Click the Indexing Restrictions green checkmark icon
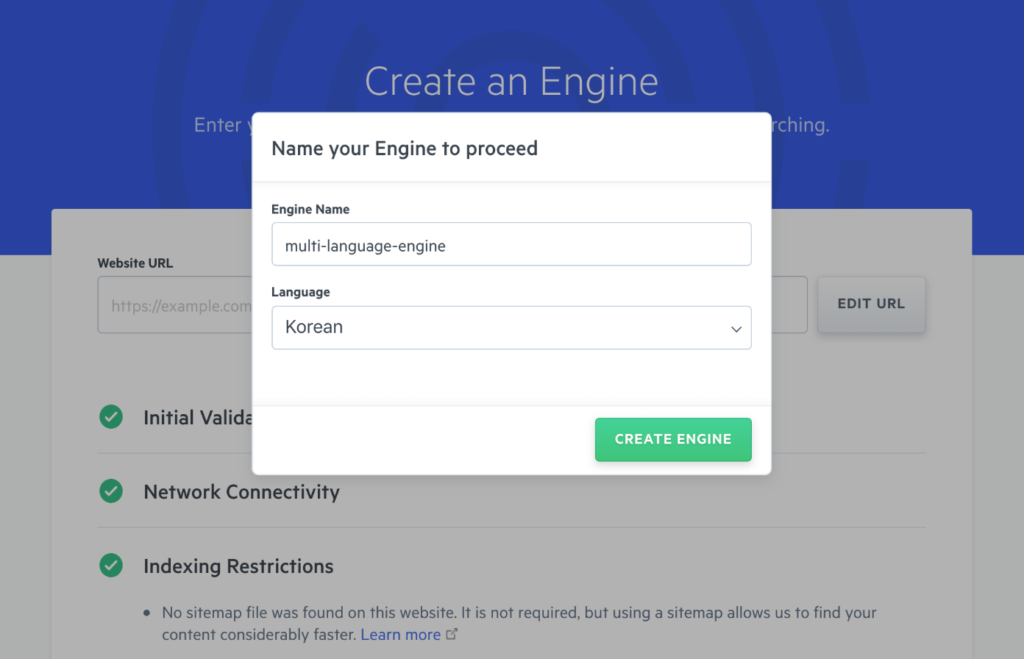Image resolution: width=1024 pixels, height=659 pixels. tap(111, 565)
